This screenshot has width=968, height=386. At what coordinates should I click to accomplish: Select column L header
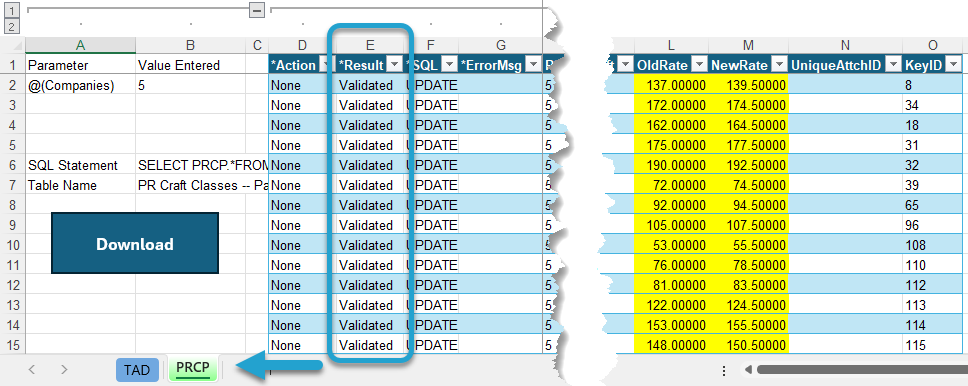click(x=671, y=45)
